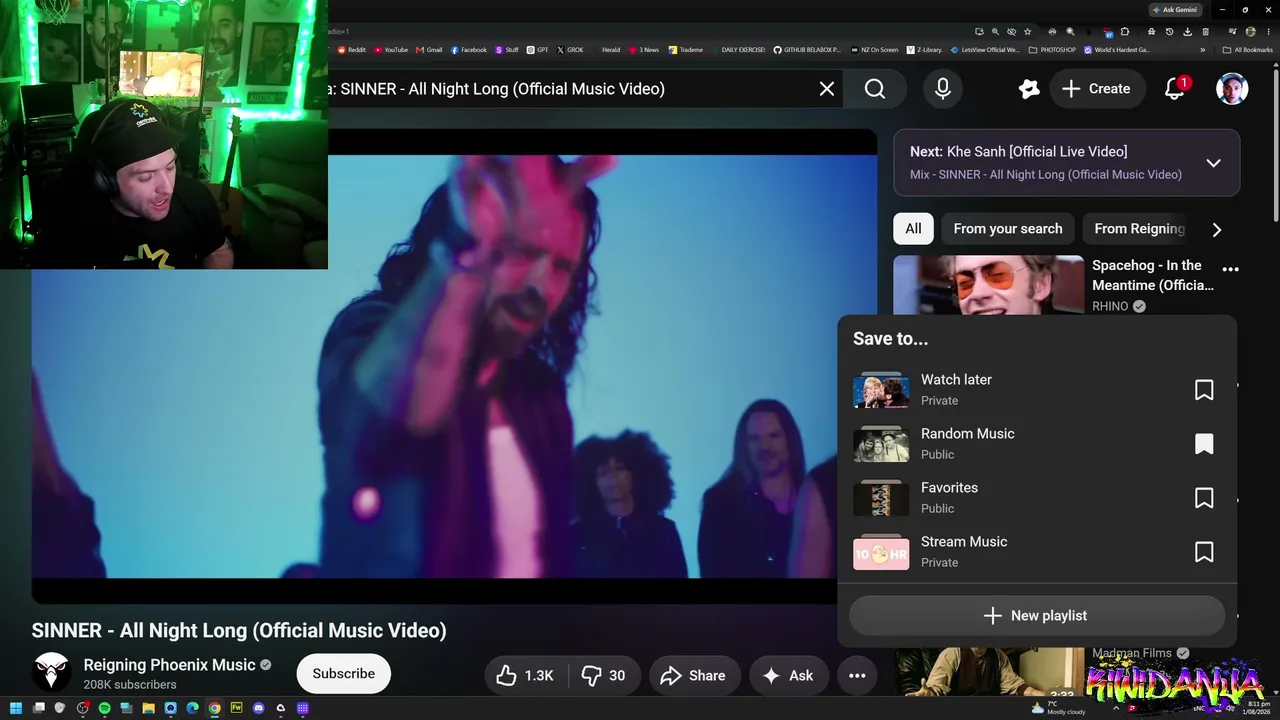The image size is (1280, 720).
Task: Click the sparkle icon beside Create
Action: pyautogui.click(x=1029, y=89)
